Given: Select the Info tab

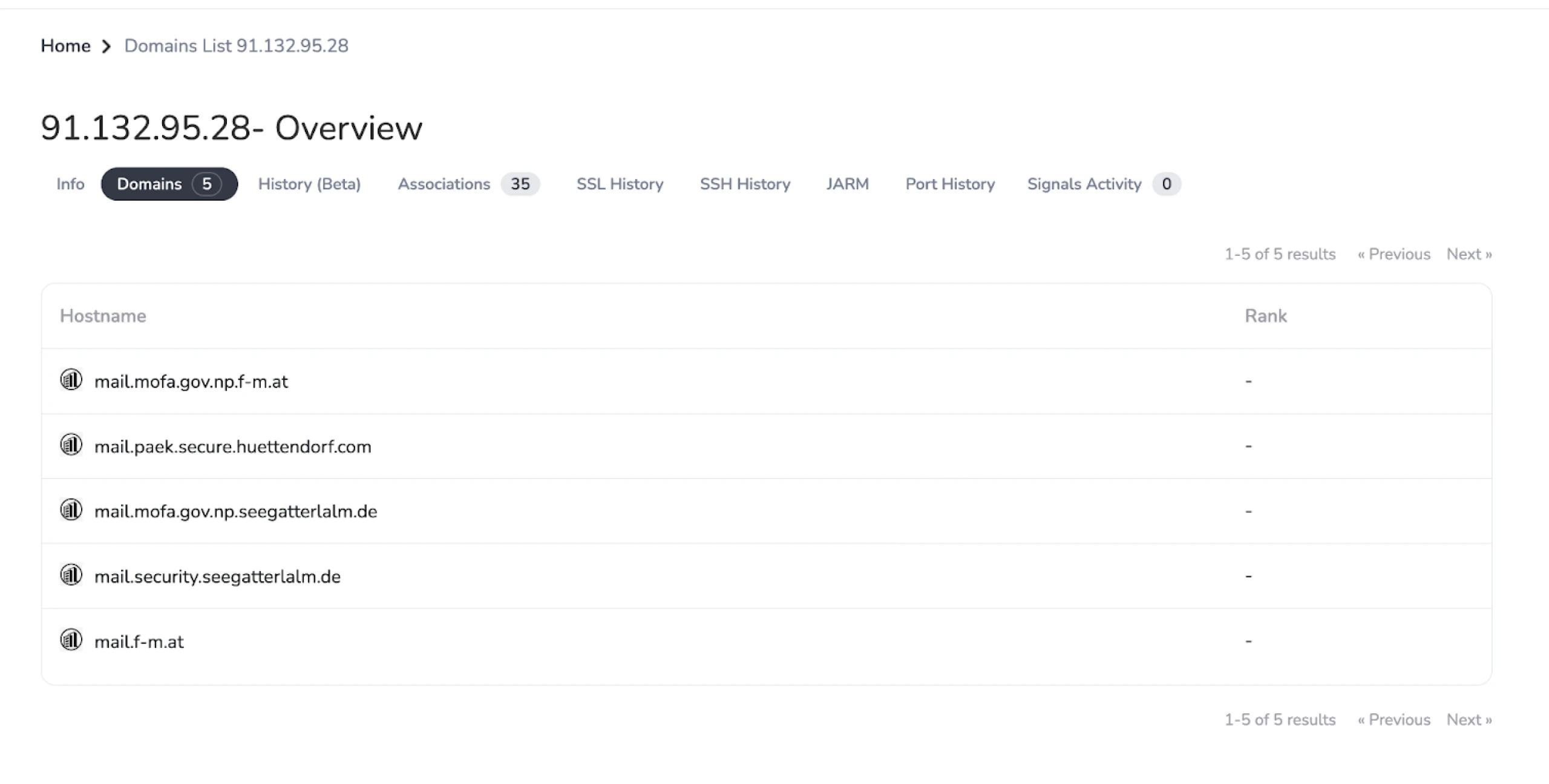Looking at the screenshot, I should coord(70,184).
